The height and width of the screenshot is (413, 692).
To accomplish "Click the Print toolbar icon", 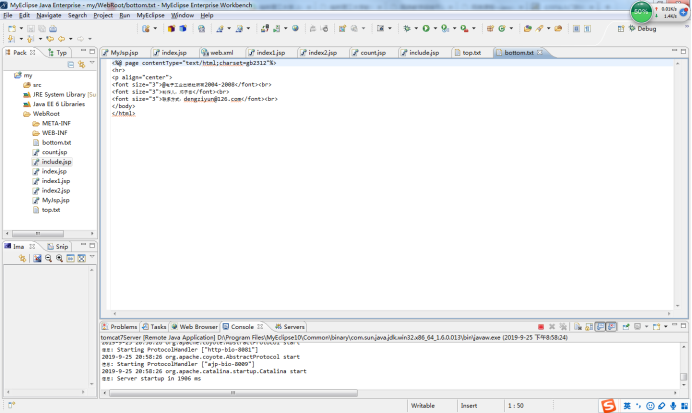I will pos(53,29).
